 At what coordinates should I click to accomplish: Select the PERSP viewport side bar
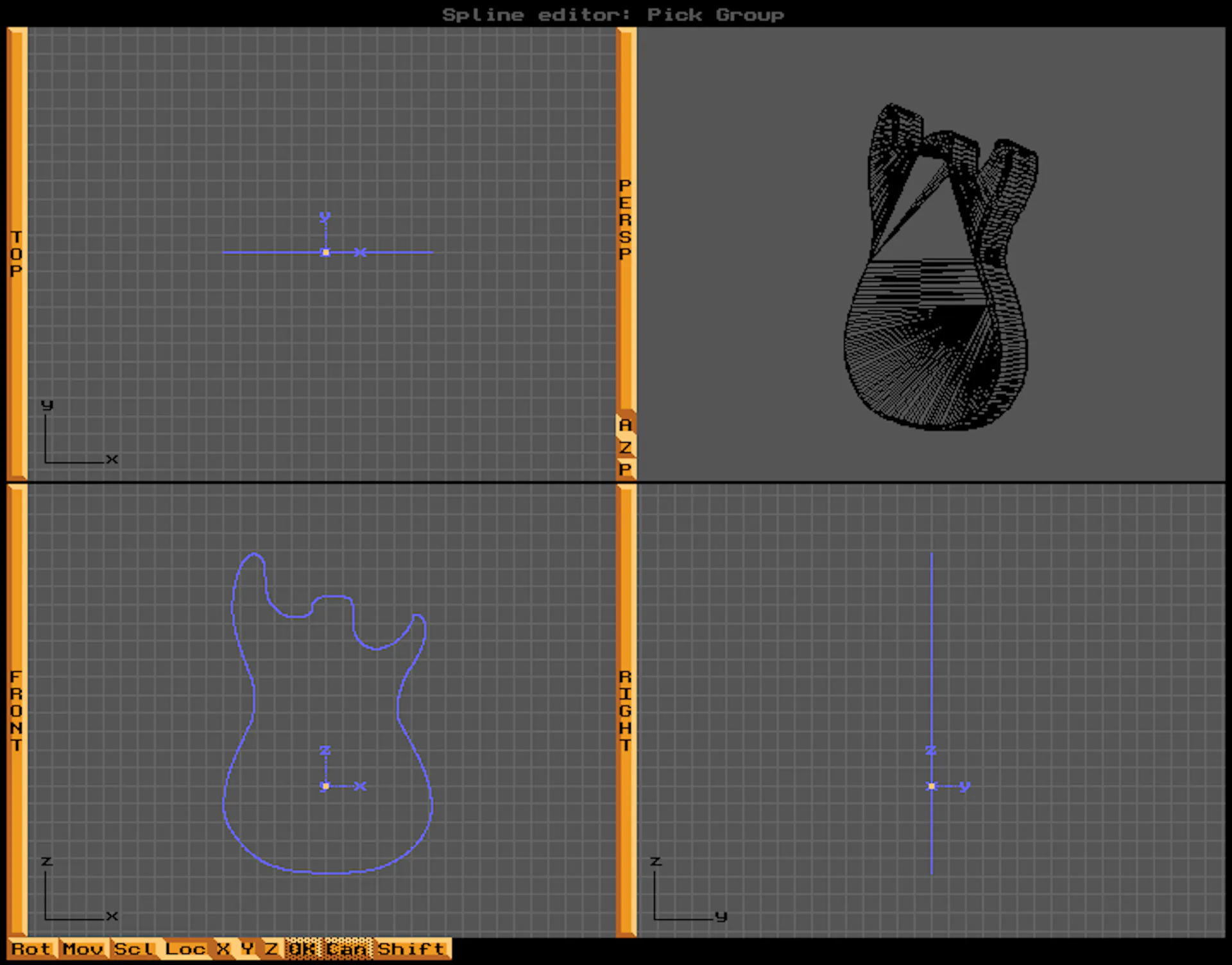coord(626,219)
